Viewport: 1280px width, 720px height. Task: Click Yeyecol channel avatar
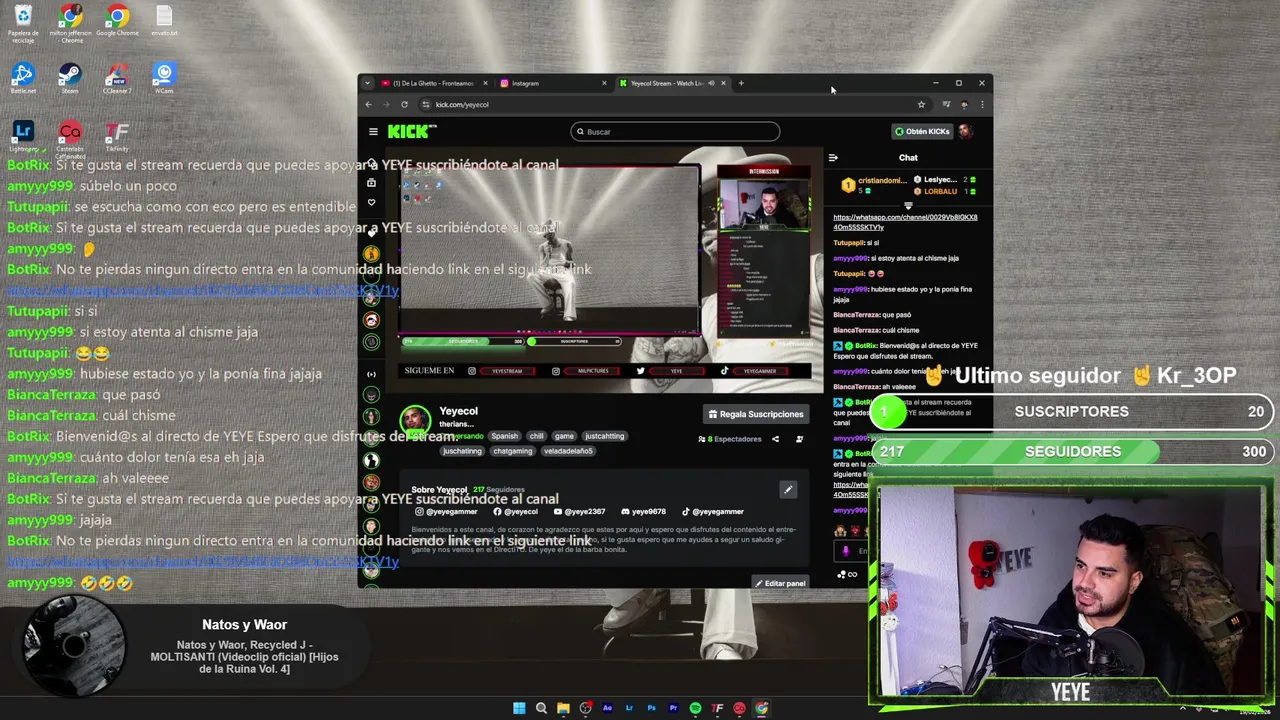(x=415, y=419)
